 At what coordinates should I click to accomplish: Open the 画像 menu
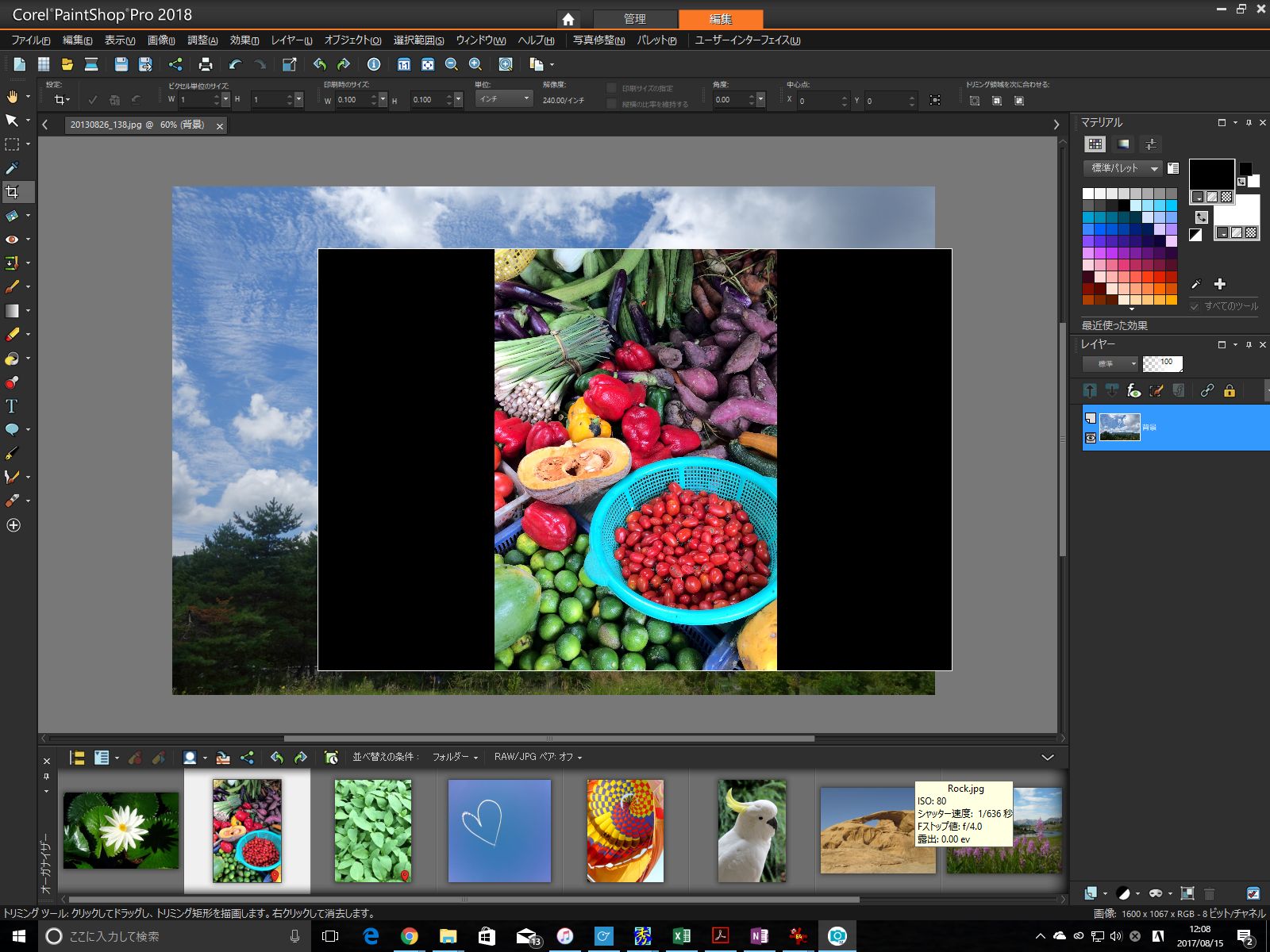[161, 40]
